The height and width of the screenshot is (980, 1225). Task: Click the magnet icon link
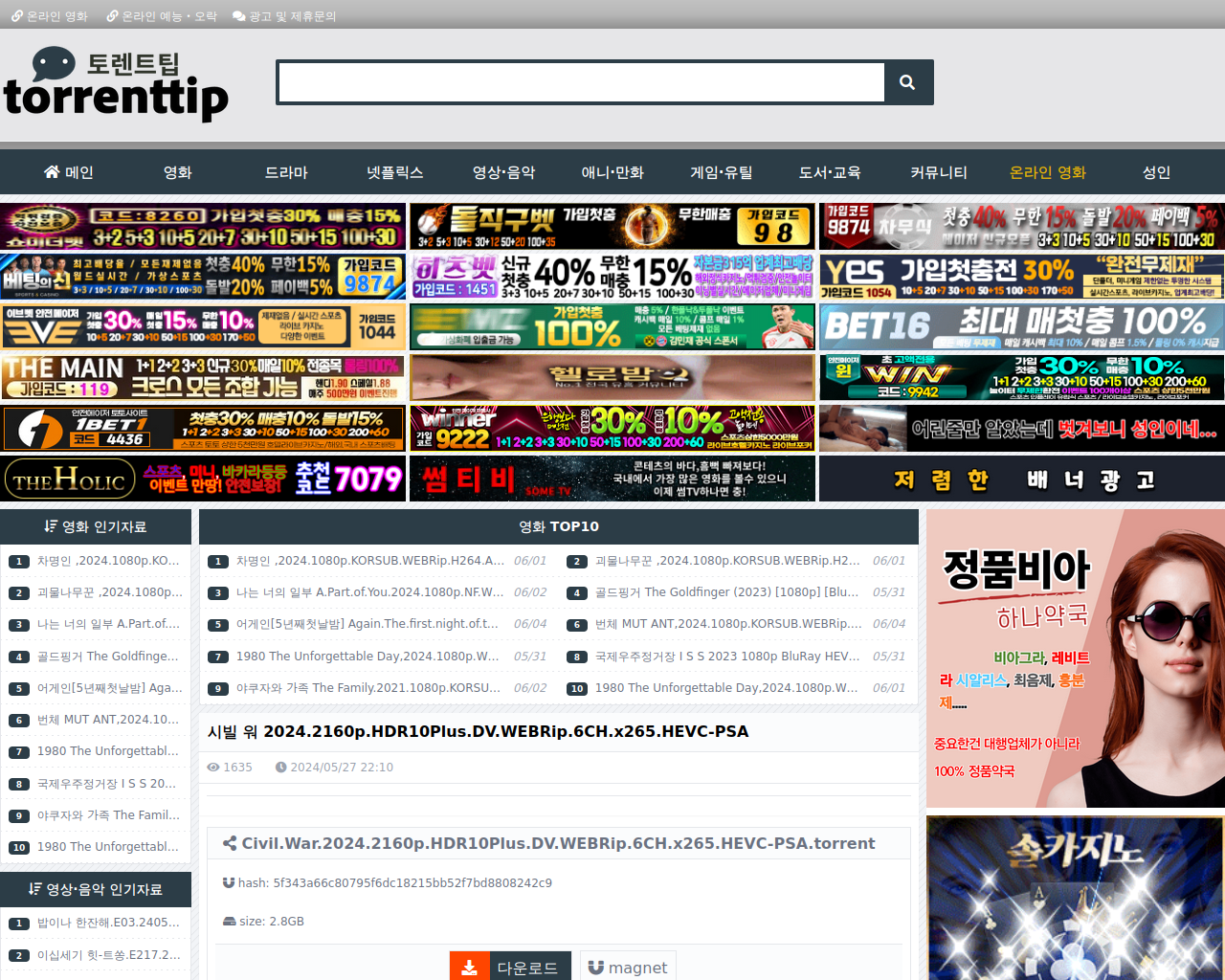pos(628,968)
